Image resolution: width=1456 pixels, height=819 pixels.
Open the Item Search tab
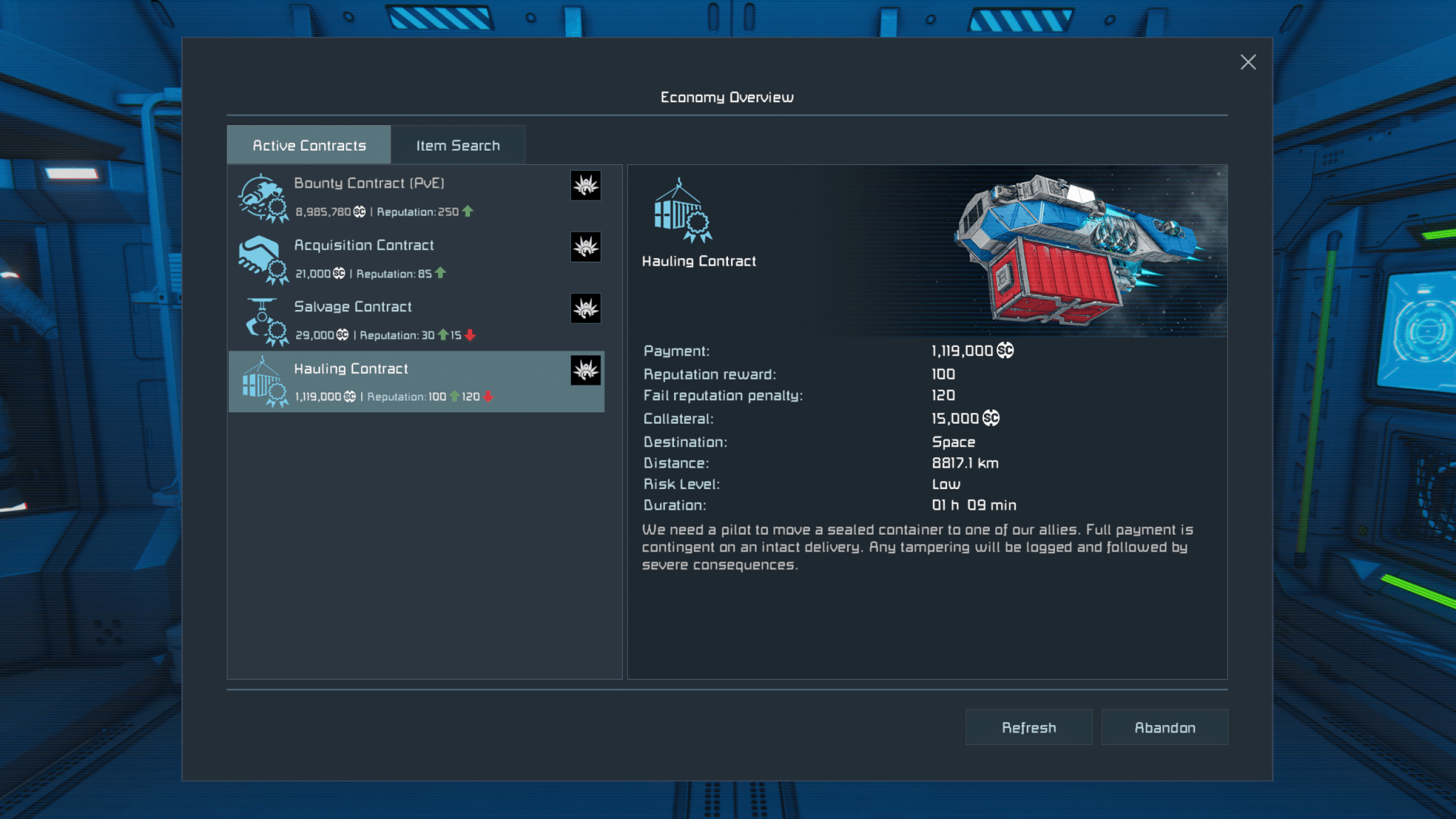(x=458, y=145)
